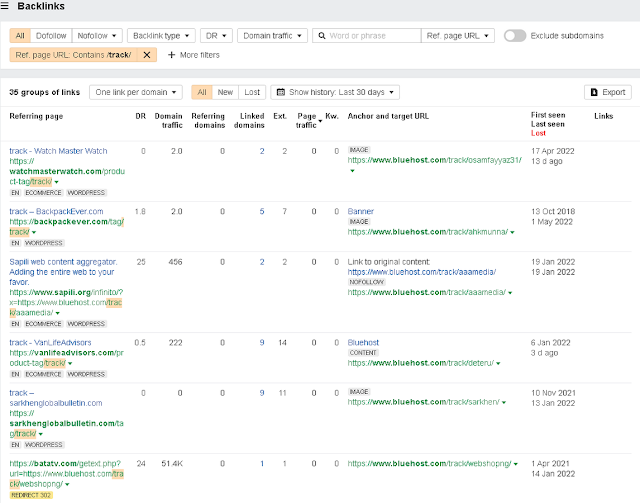Open the hamburger menu next to Backlinks

8,8
